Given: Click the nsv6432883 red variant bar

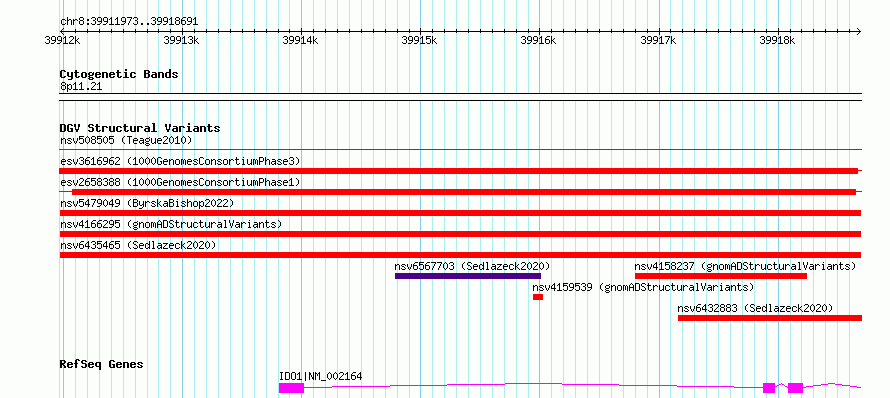Looking at the screenshot, I should (x=770, y=318).
